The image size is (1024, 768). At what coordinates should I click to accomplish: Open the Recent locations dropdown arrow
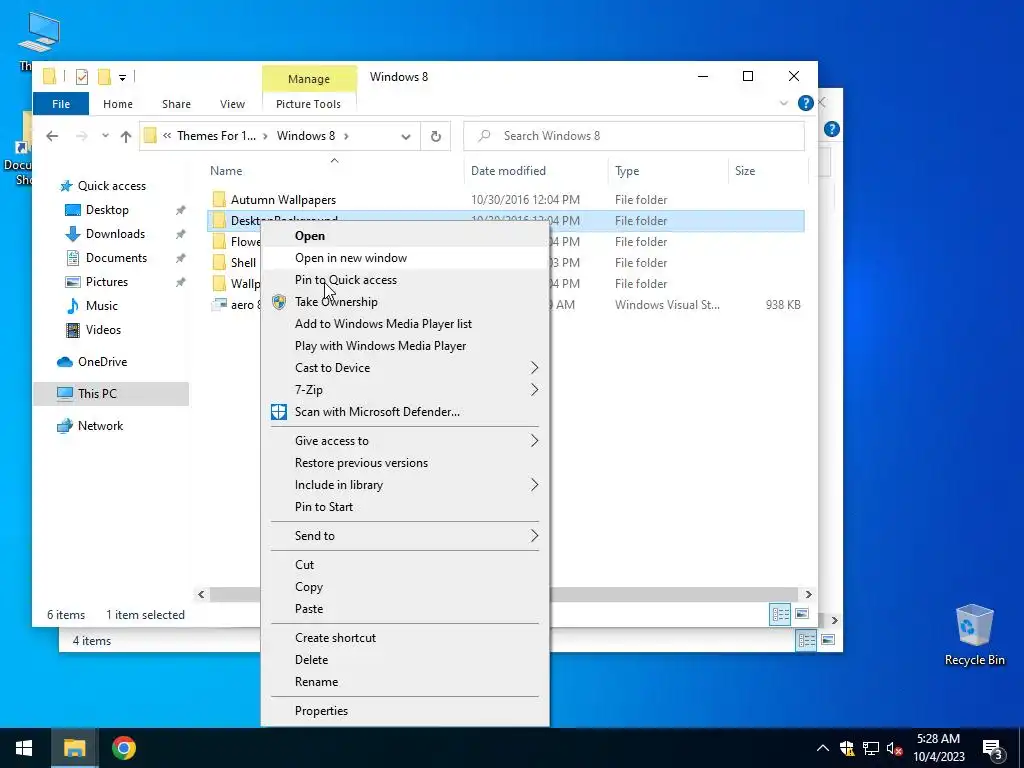coord(105,136)
